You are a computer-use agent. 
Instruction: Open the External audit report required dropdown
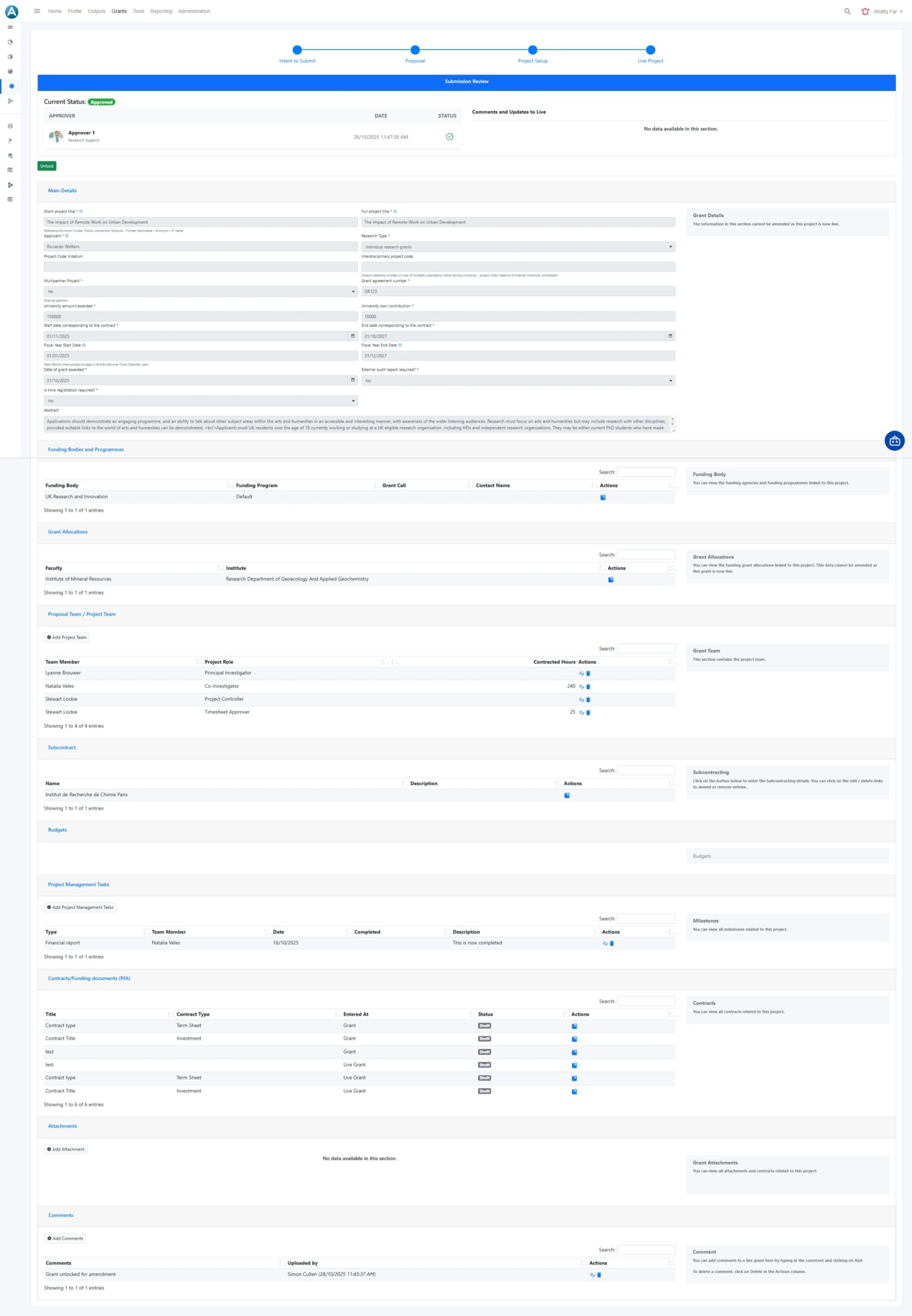pos(518,380)
